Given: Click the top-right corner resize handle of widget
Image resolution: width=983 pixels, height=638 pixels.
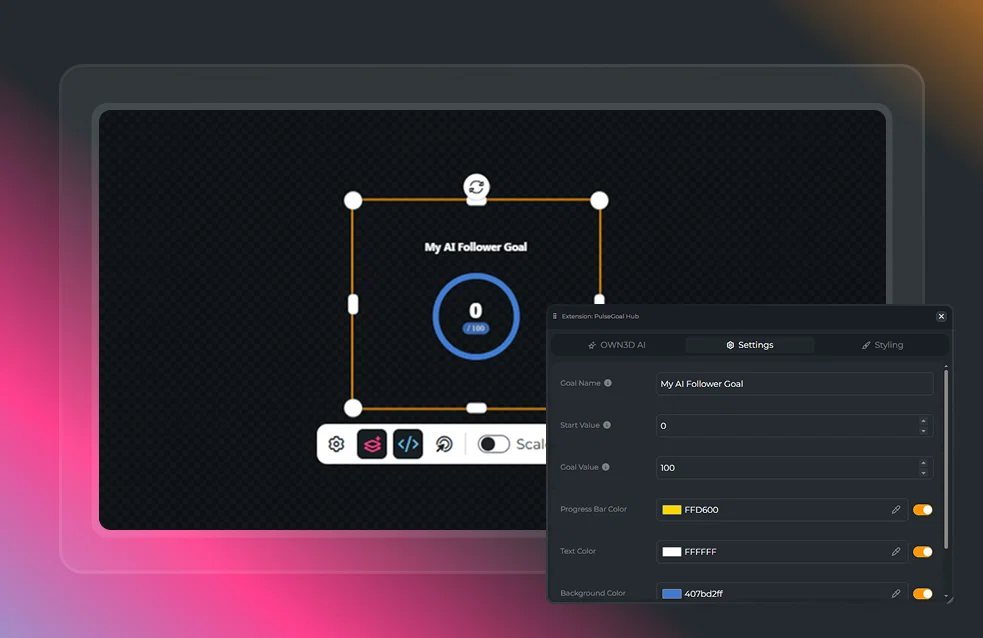Looking at the screenshot, I should (599, 200).
